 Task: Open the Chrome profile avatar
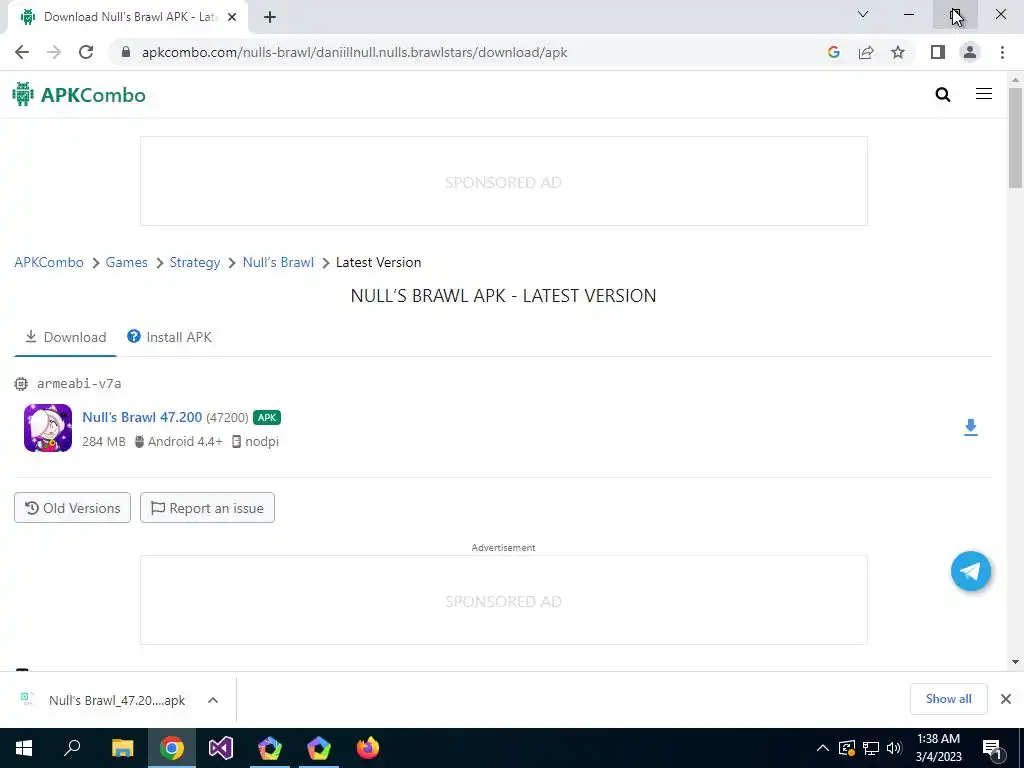pos(970,52)
